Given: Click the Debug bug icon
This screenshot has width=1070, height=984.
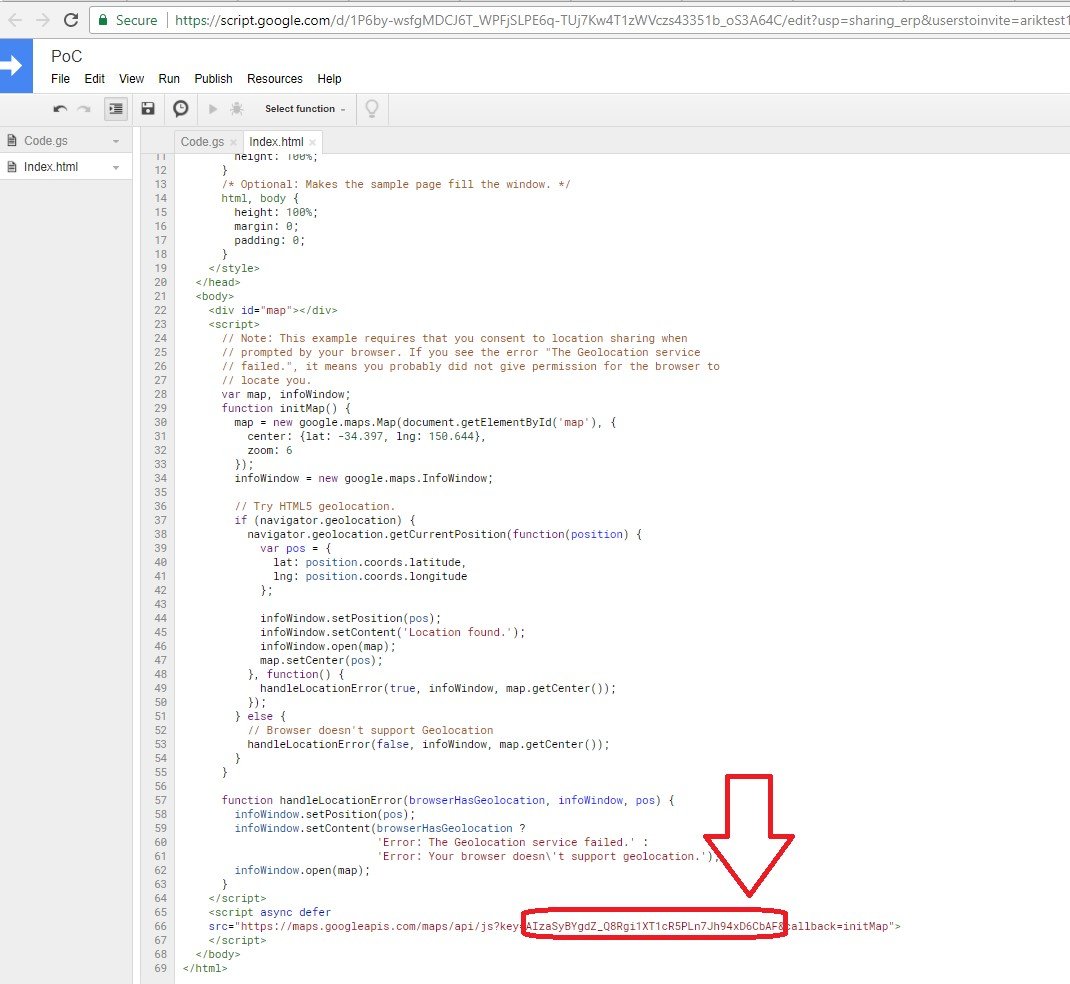Looking at the screenshot, I should 237,108.
